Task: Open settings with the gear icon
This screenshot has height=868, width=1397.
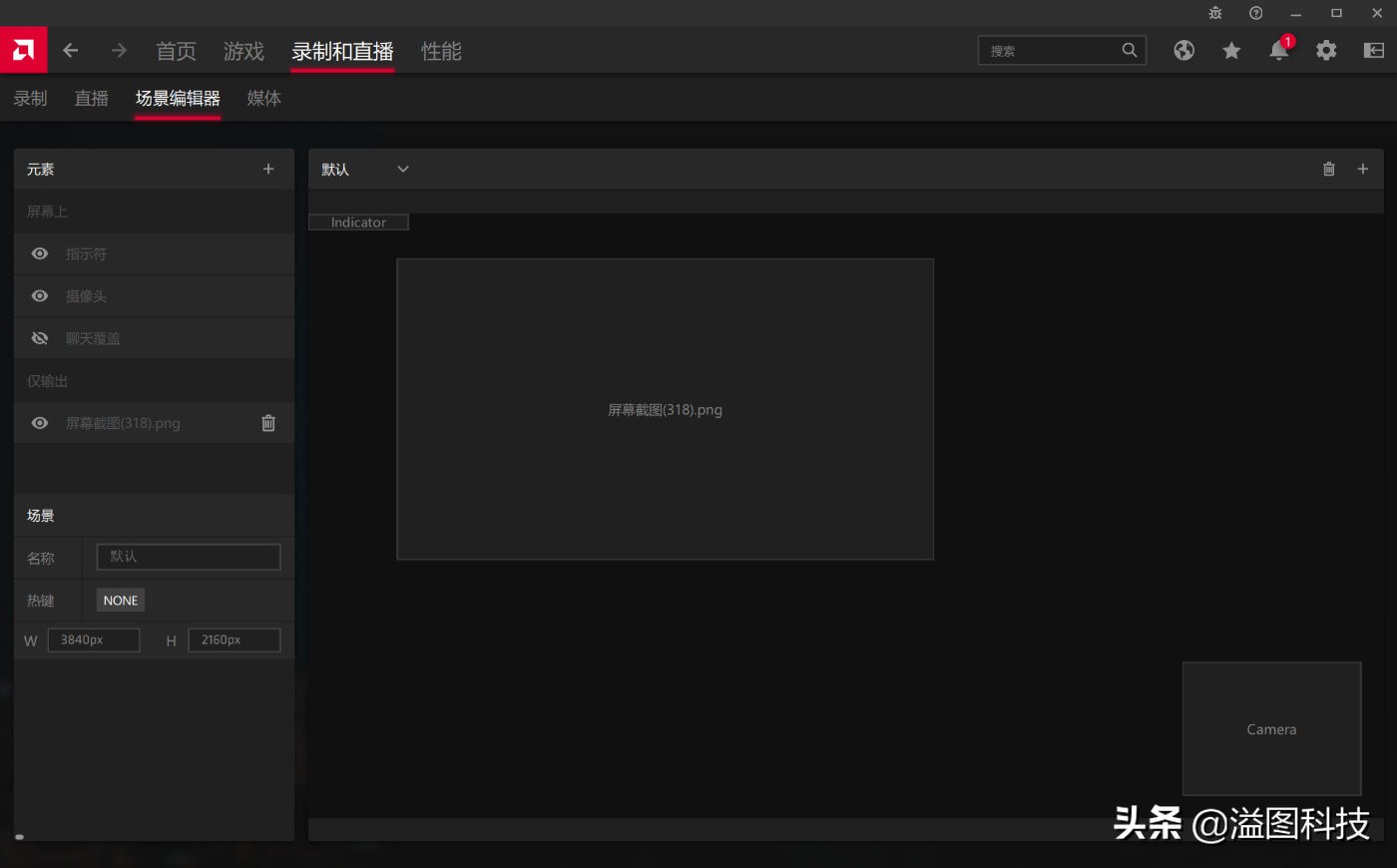Action: 1326,50
